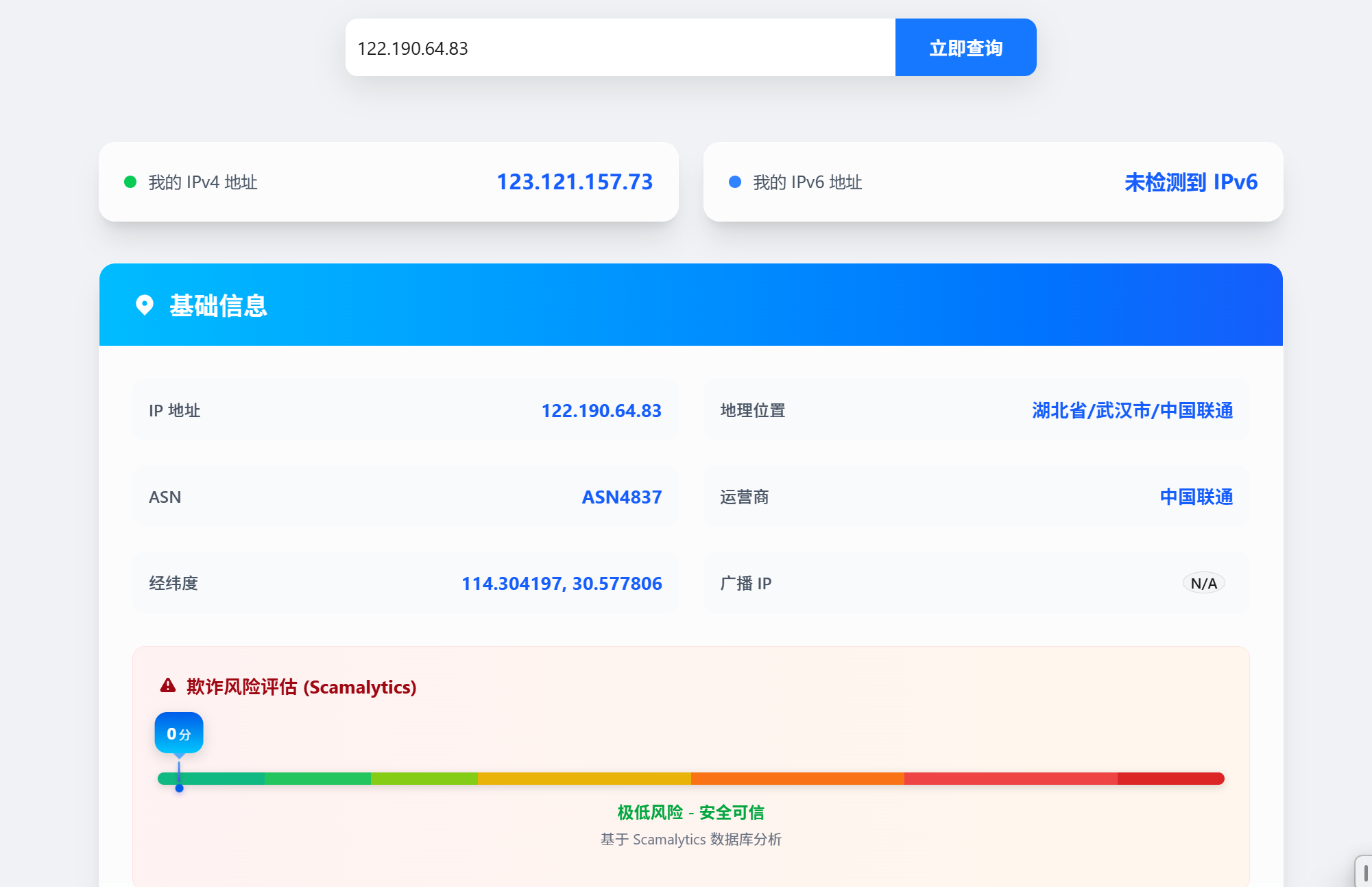1372x887 pixels.
Task: Click the IP value 122.190.64.83 in the info card
Action: click(x=601, y=410)
